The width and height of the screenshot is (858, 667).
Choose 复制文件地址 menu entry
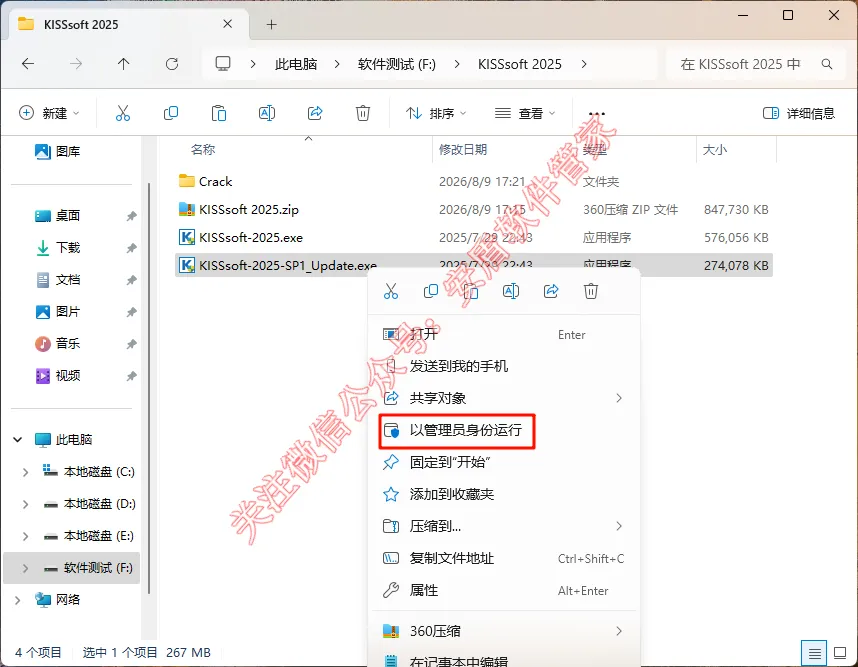(503, 558)
